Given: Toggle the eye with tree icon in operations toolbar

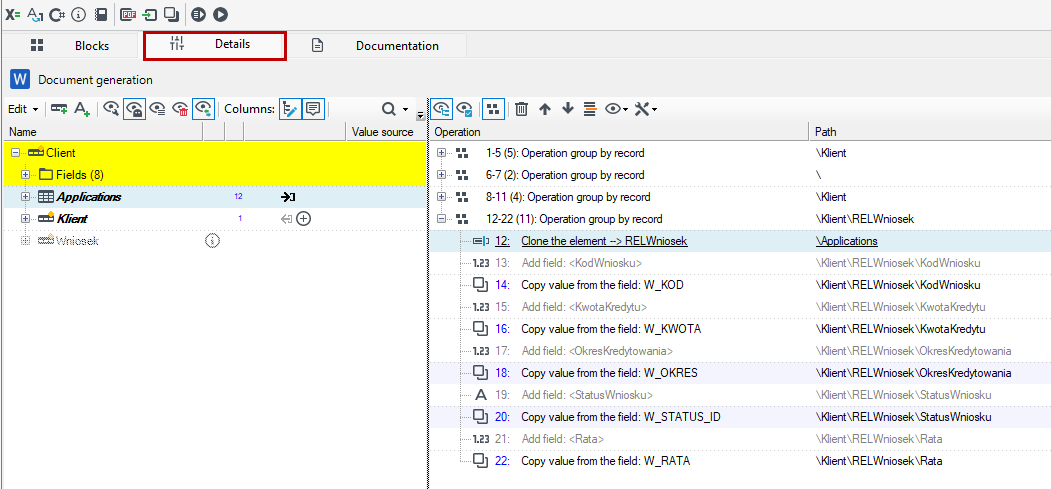Looking at the screenshot, I should click(x=441, y=109).
